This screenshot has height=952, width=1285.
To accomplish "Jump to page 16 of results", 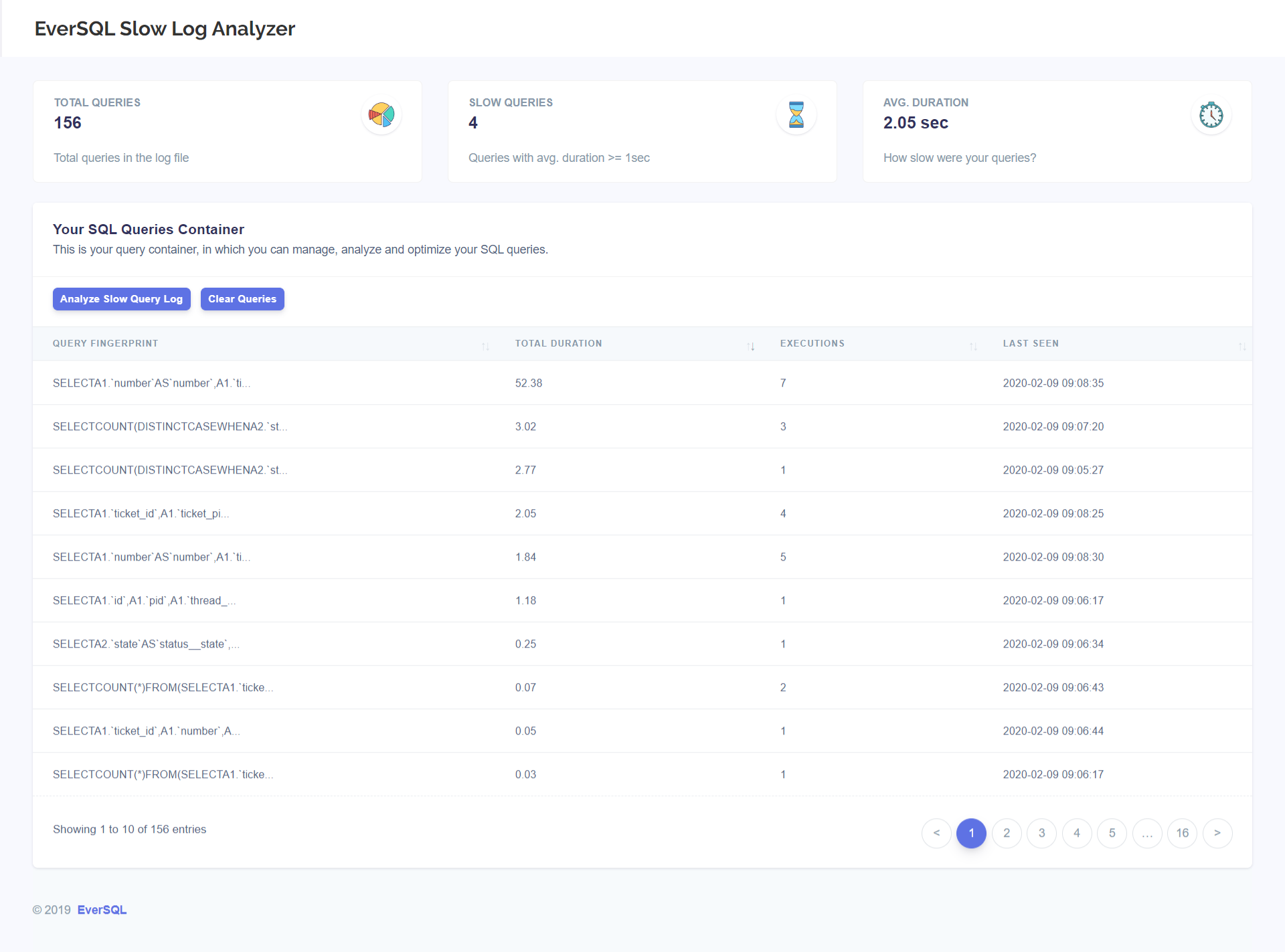I will coord(1182,833).
